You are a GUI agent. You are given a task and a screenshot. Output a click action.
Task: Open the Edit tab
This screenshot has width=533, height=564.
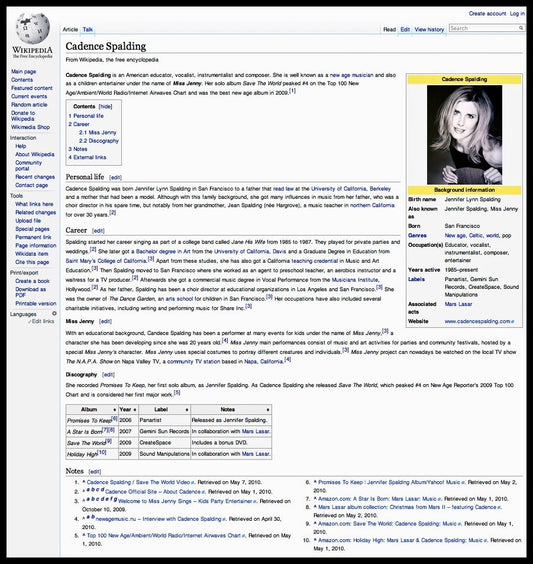click(x=405, y=29)
